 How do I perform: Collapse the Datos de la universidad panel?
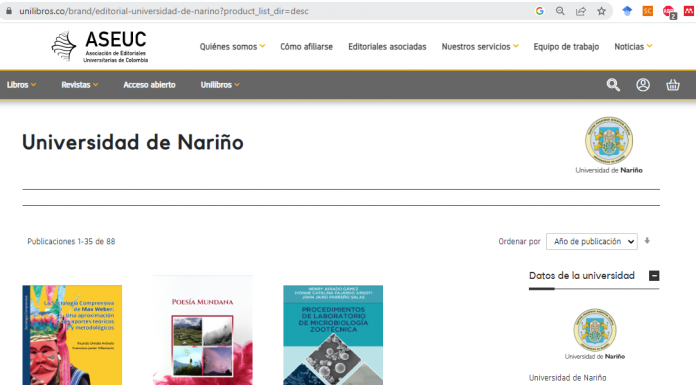coord(654,276)
